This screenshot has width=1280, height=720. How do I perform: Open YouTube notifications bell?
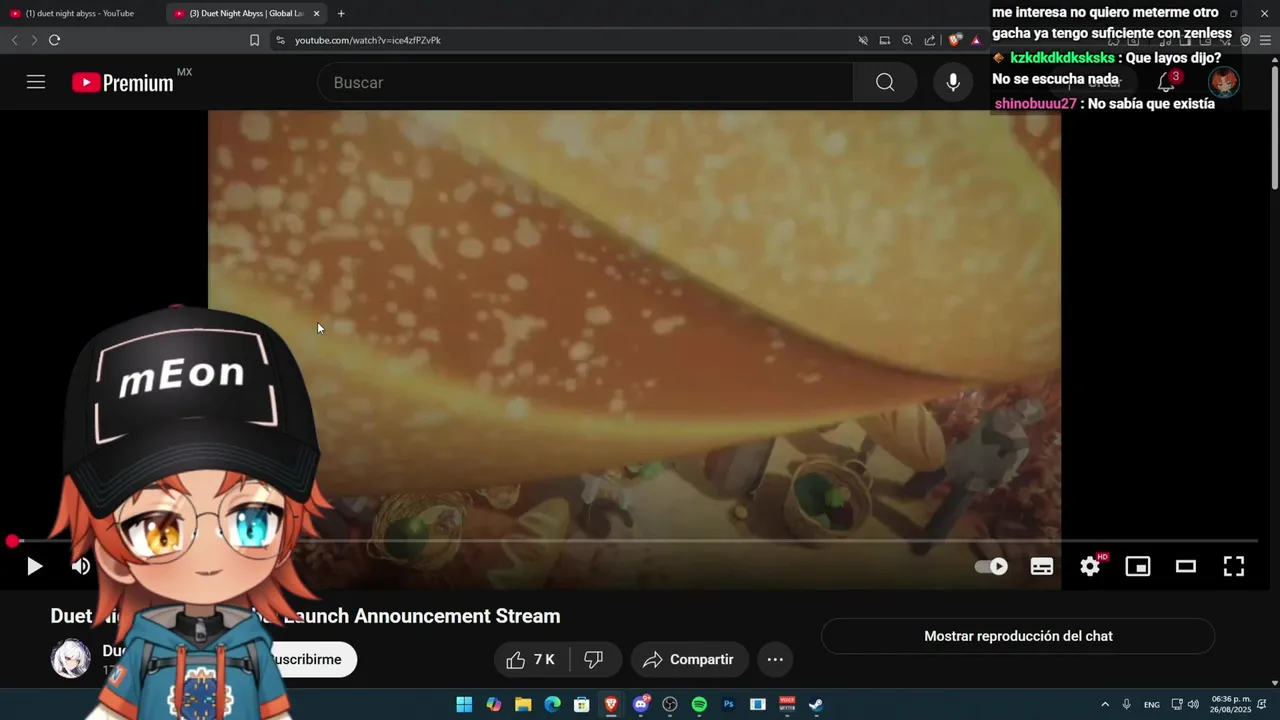1166,82
